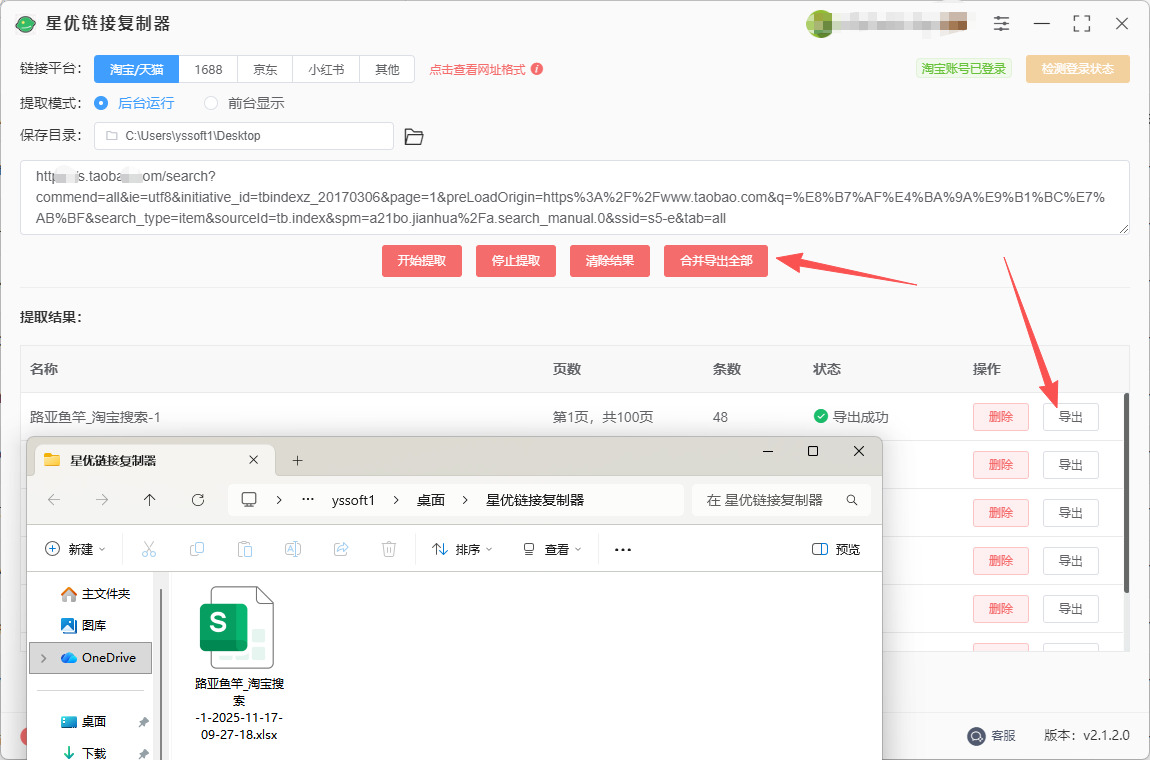The height and width of the screenshot is (760, 1150).
Task: Go up one folder level in Explorer
Action: point(150,500)
